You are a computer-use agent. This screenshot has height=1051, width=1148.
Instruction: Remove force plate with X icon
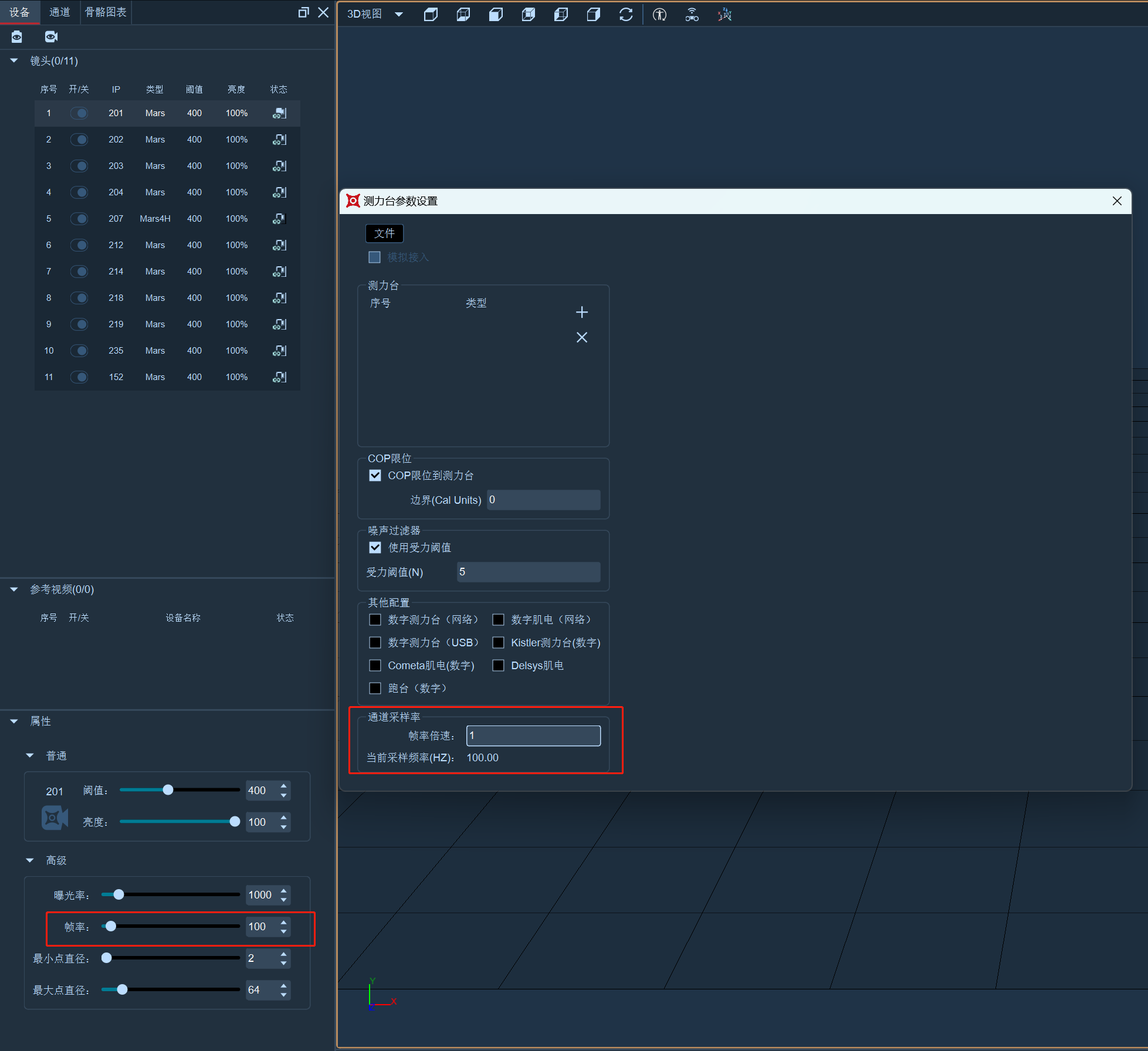tap(581, 337)
